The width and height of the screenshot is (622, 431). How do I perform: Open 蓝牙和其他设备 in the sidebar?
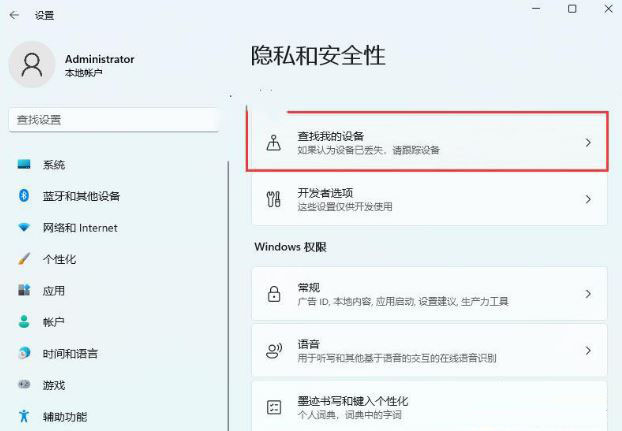point(81,196)
